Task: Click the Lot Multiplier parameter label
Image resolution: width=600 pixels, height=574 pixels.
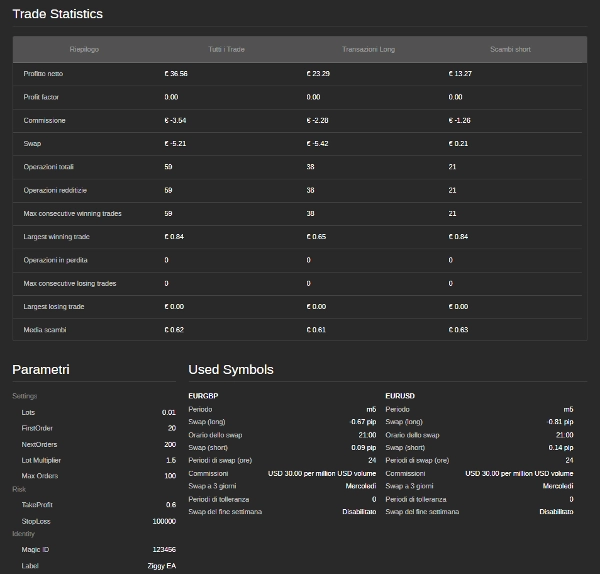Action: (41, 460)
